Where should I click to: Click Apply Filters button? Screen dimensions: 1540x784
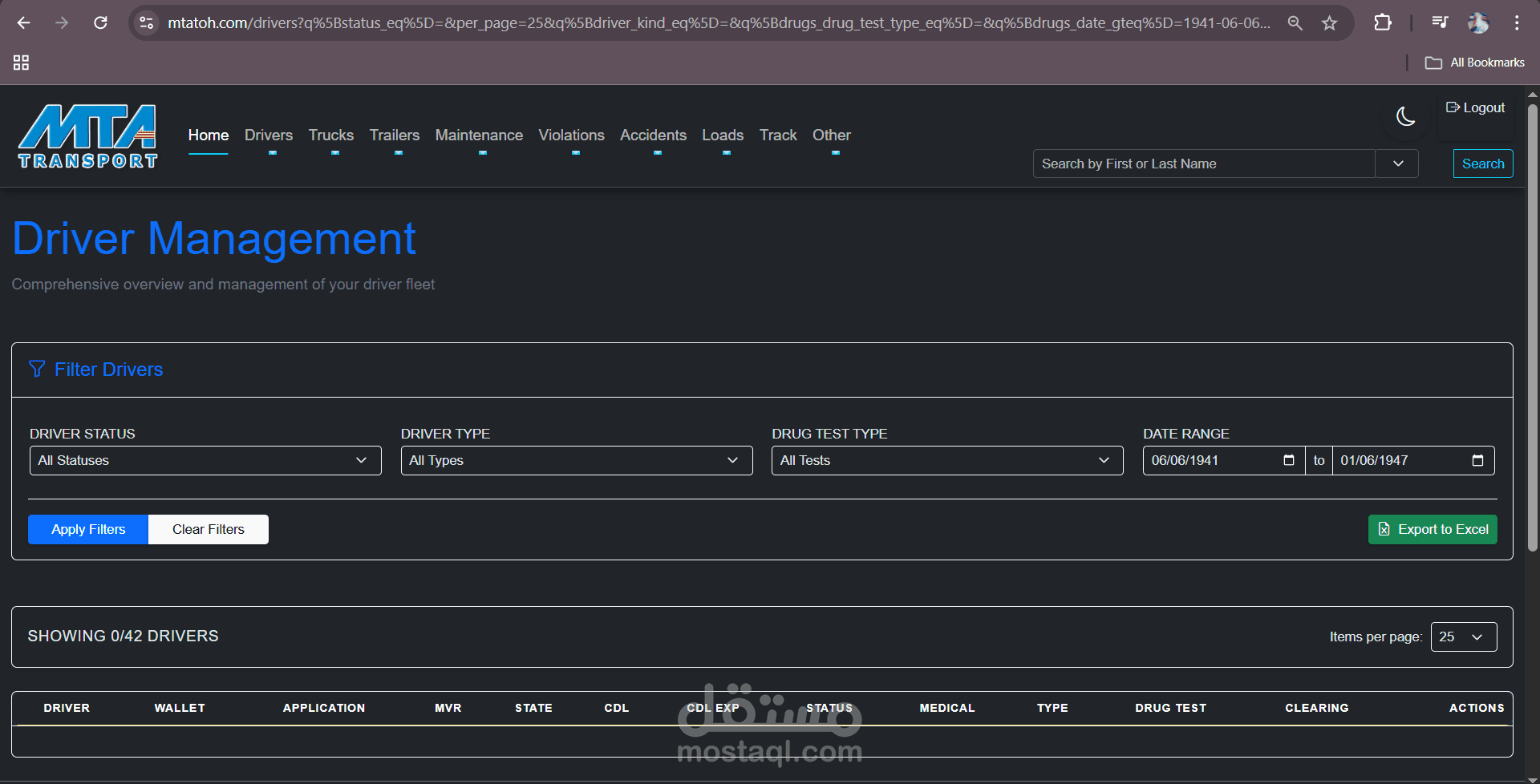(88, 529)
